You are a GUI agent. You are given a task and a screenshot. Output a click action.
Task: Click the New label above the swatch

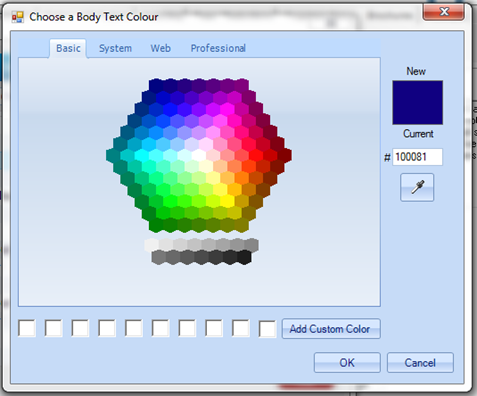point(416,71)
